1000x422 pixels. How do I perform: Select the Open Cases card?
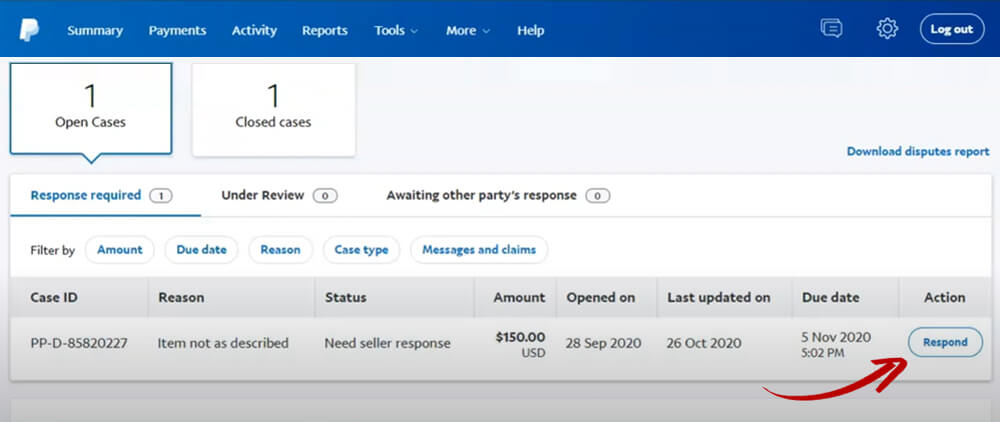click(91, 108)
